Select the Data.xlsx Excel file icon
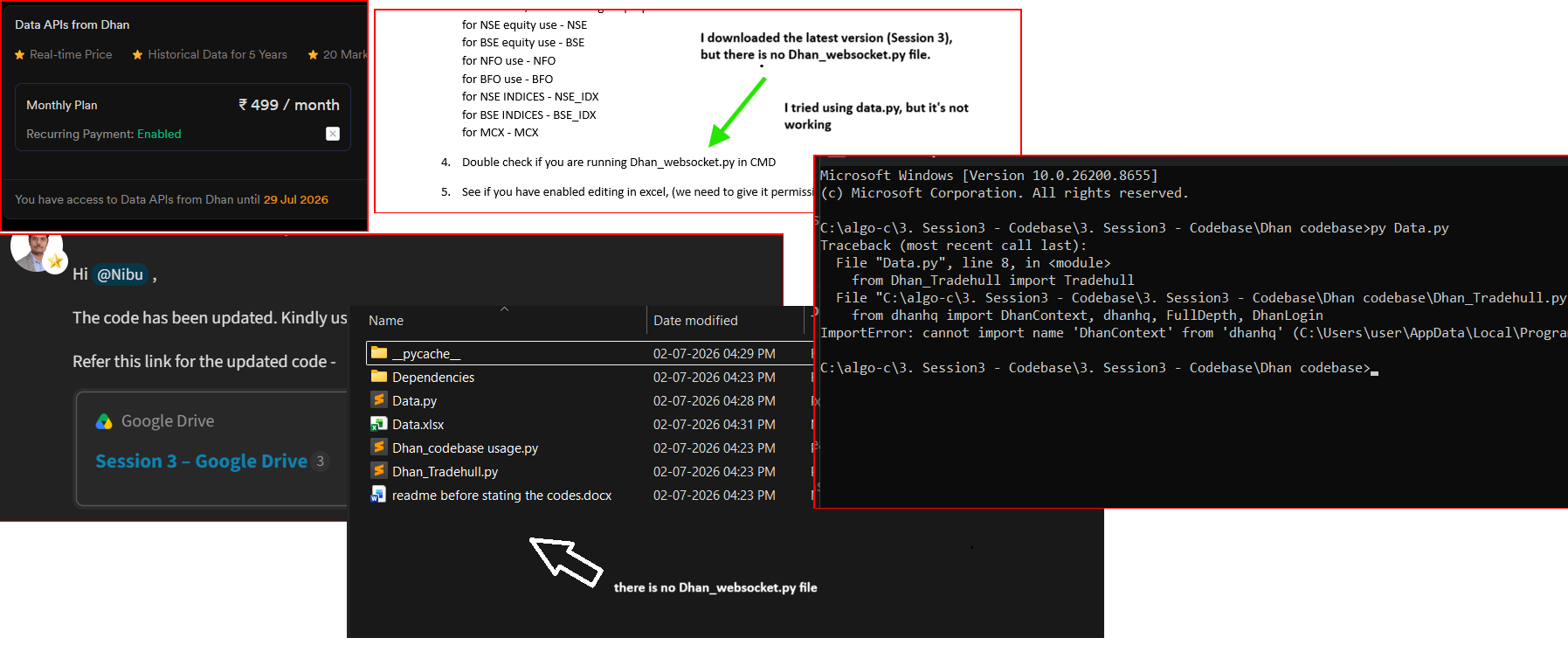Image resolution: width=1568 pixels, height=645 pixels. 379,424
